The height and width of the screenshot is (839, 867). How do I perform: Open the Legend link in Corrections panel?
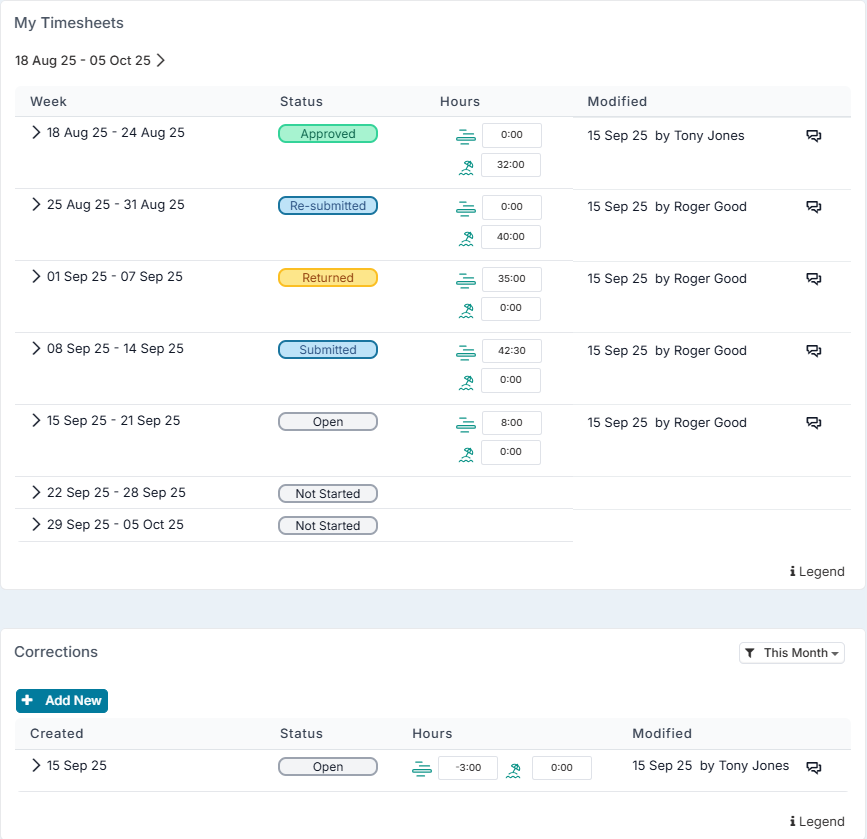click(x=817, y=822)
